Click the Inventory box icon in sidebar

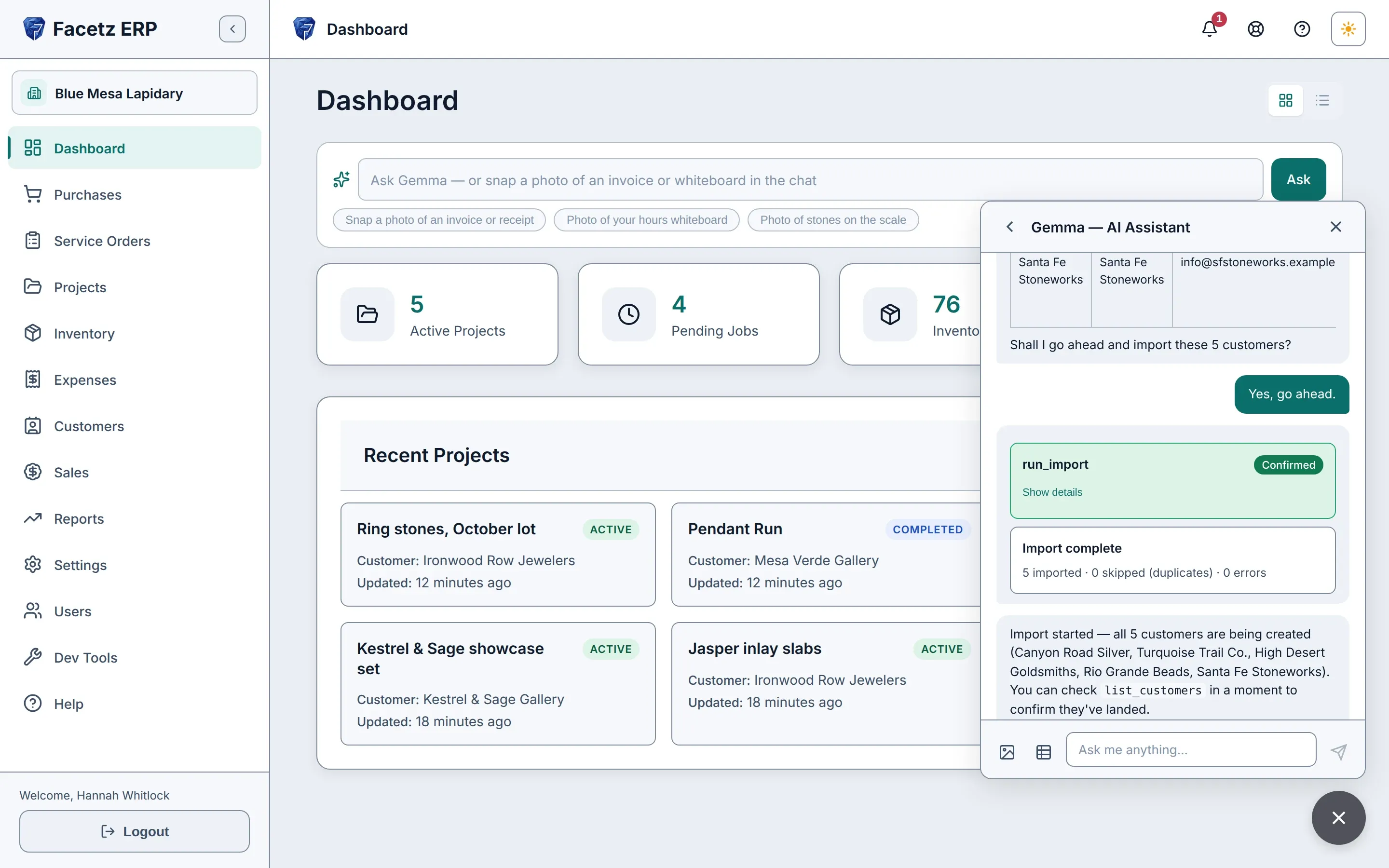tap(33, 333)
